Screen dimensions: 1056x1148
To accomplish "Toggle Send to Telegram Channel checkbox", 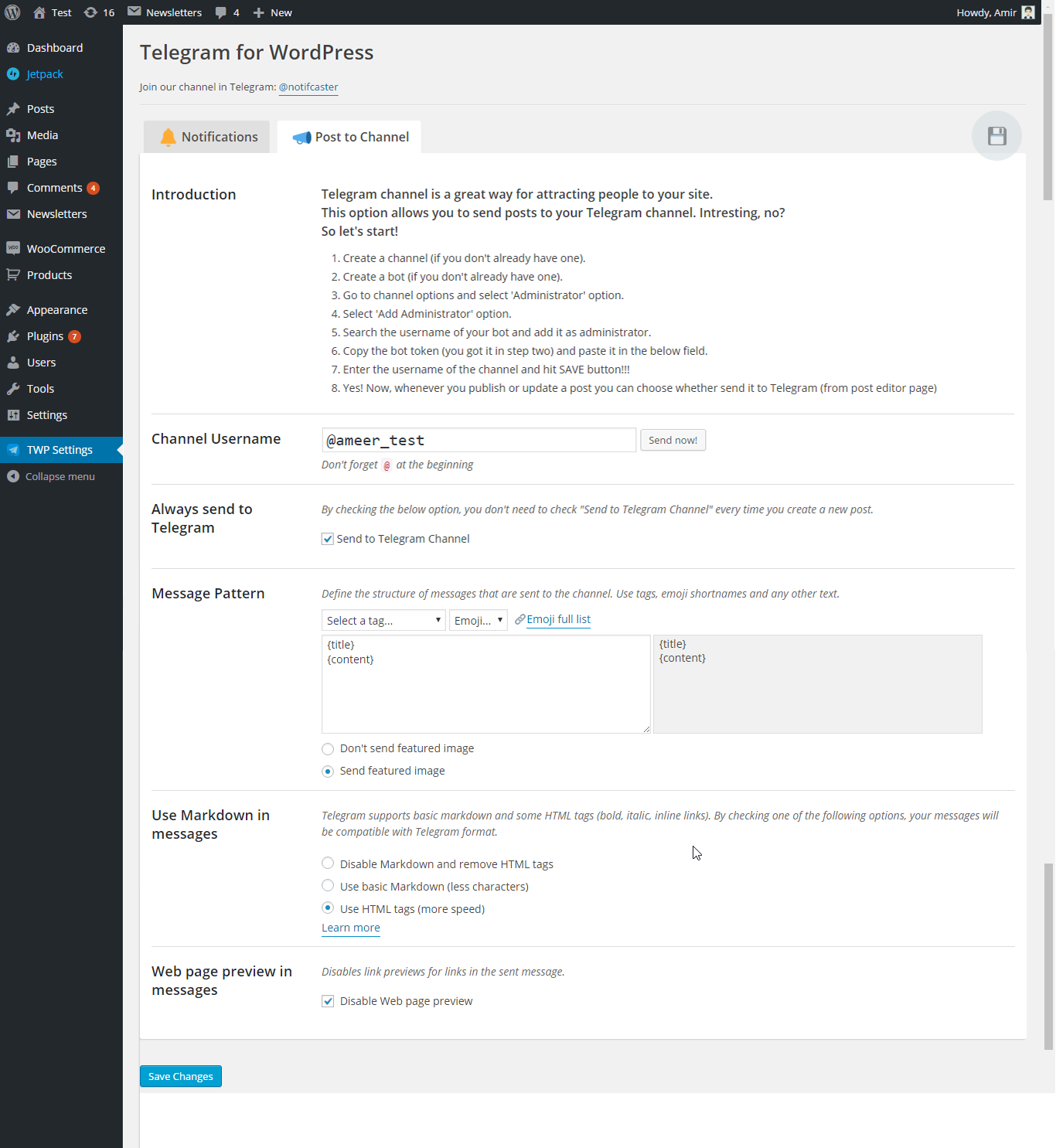I will (328, 539).
